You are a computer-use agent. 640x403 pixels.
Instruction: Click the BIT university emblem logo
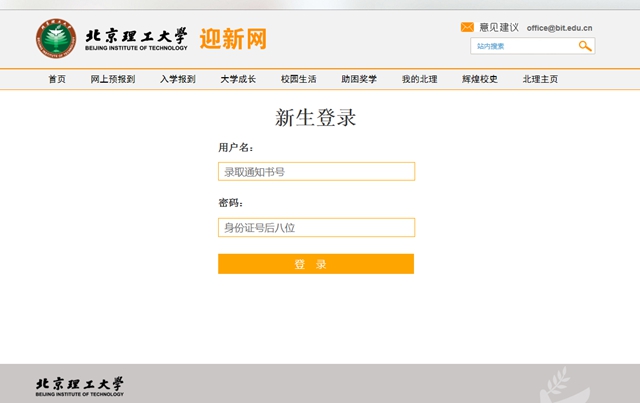click(x=56, y=39)
